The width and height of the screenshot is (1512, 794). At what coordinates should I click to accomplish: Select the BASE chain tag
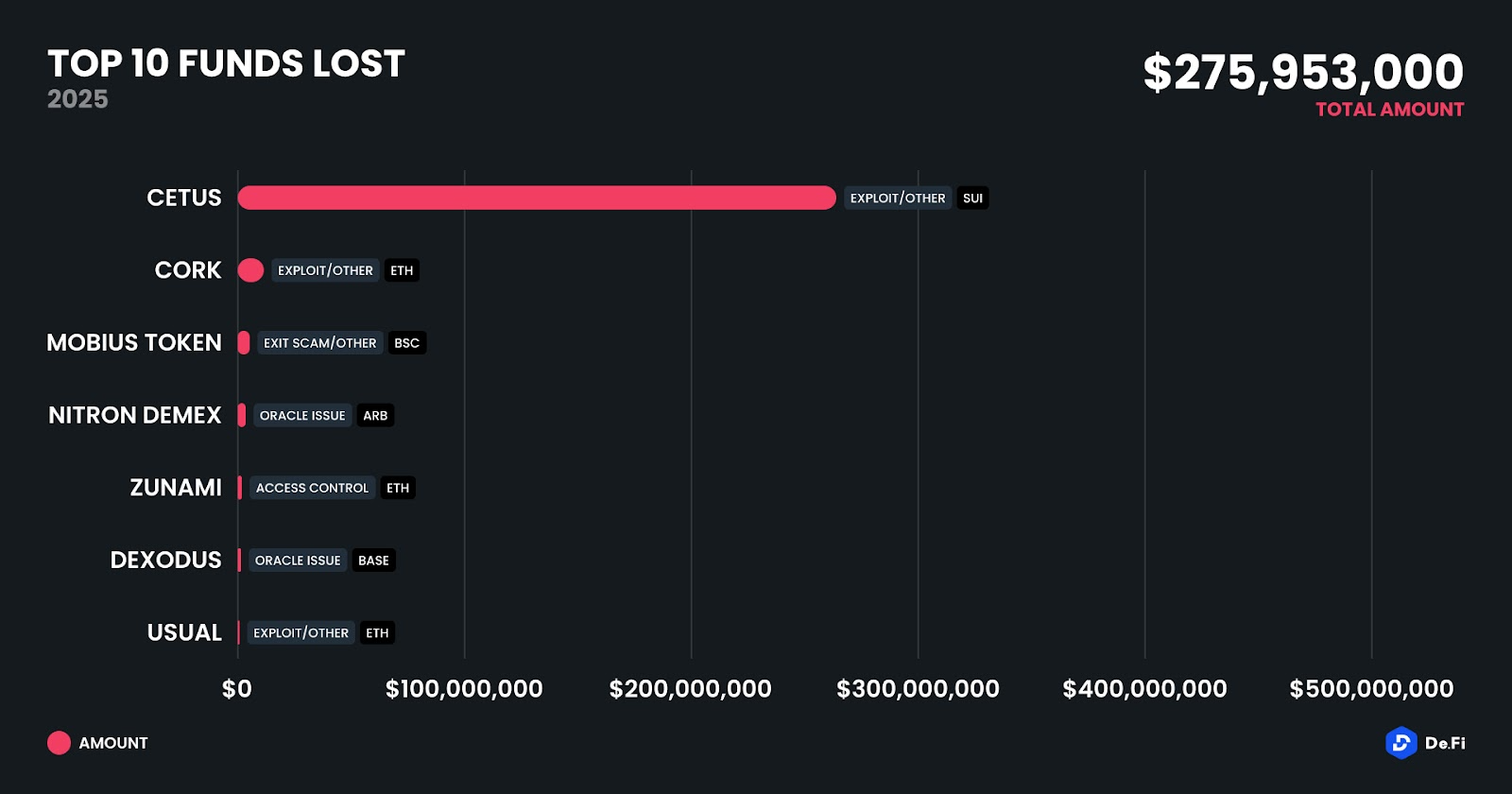[x=373, y=561]
